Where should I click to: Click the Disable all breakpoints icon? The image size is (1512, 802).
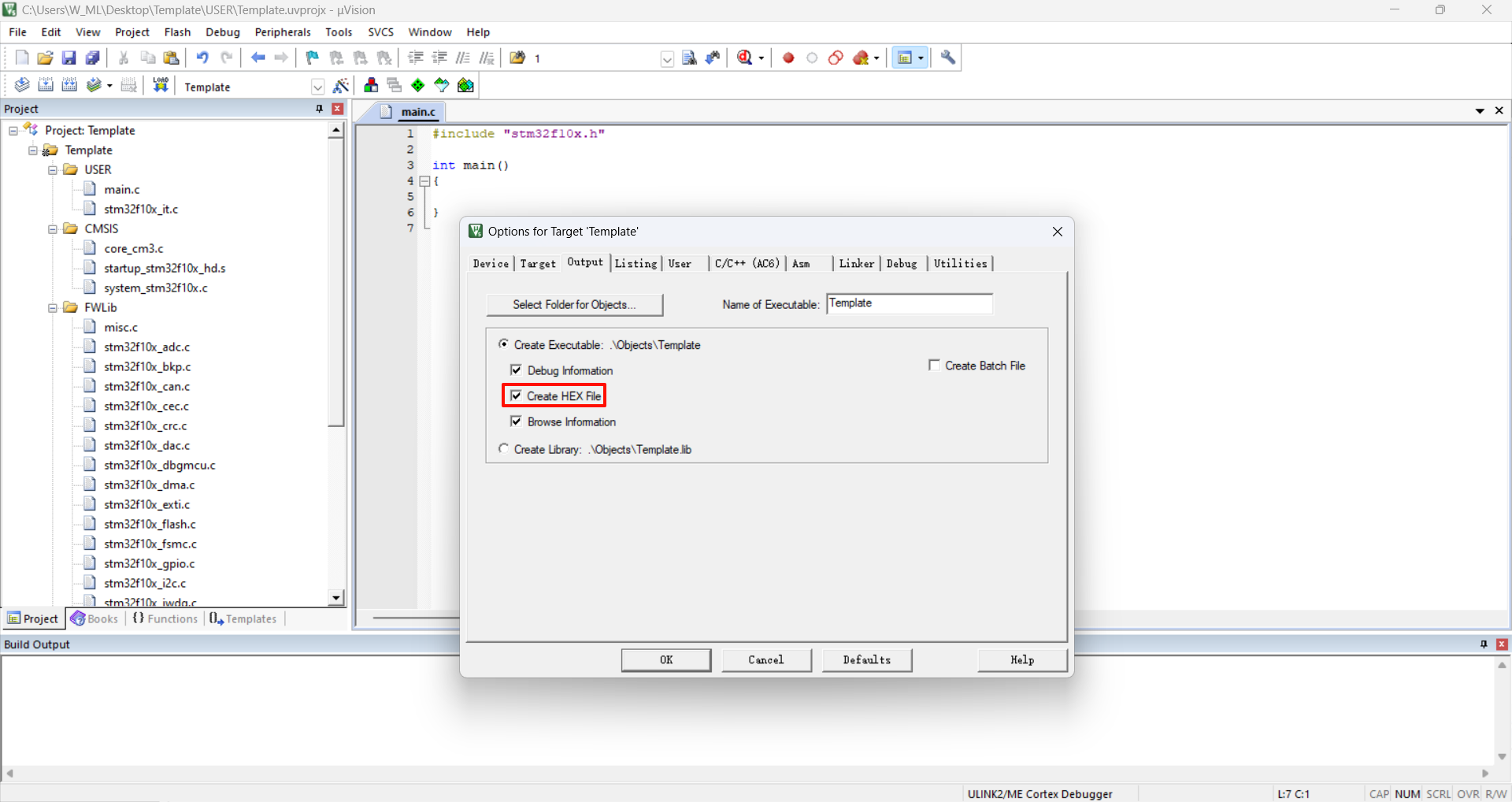tap(836, 58)
